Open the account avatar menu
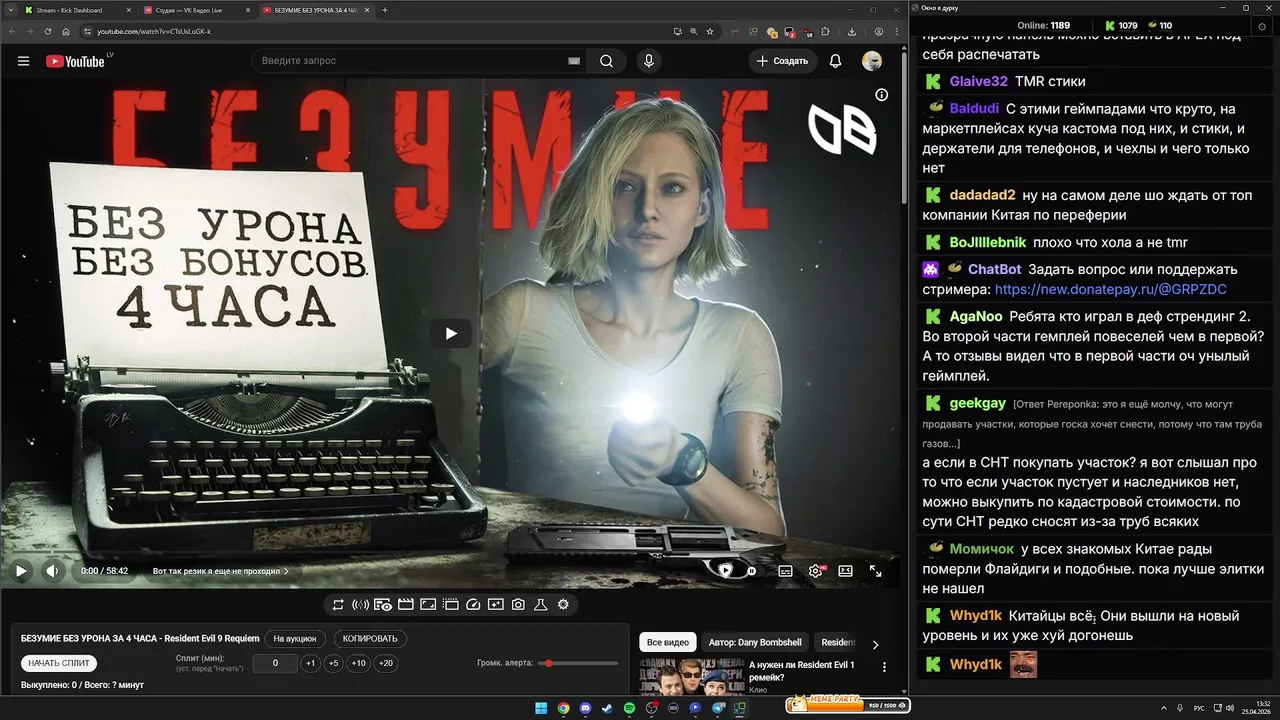 (872, 61)
